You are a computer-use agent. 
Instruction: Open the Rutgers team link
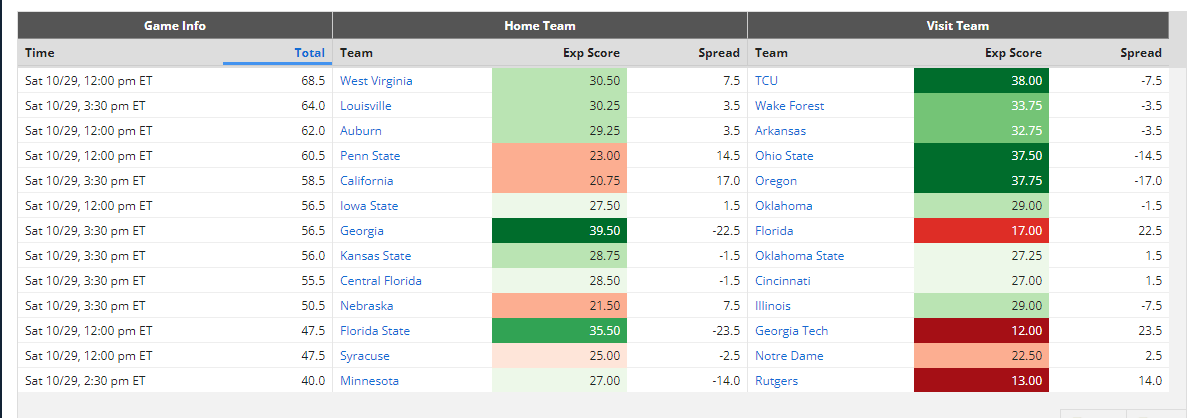[x=777, y=381]
